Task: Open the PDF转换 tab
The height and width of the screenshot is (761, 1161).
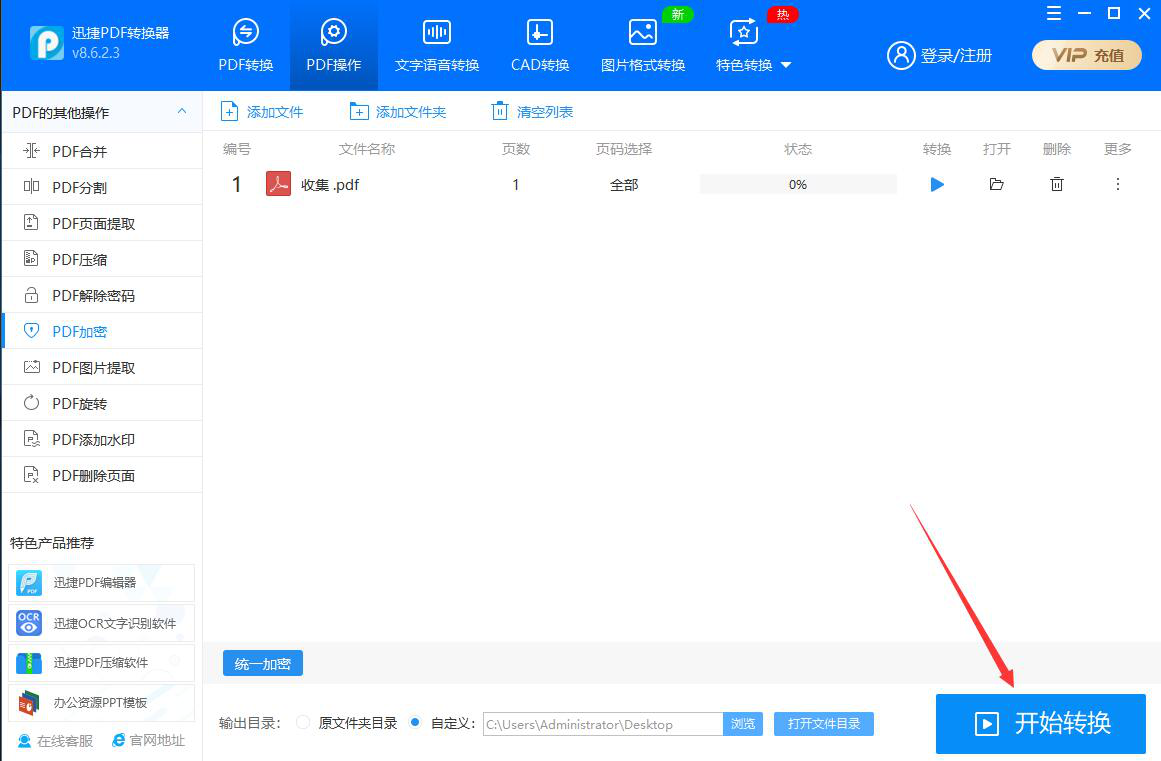Action: [x=246, y=45]
